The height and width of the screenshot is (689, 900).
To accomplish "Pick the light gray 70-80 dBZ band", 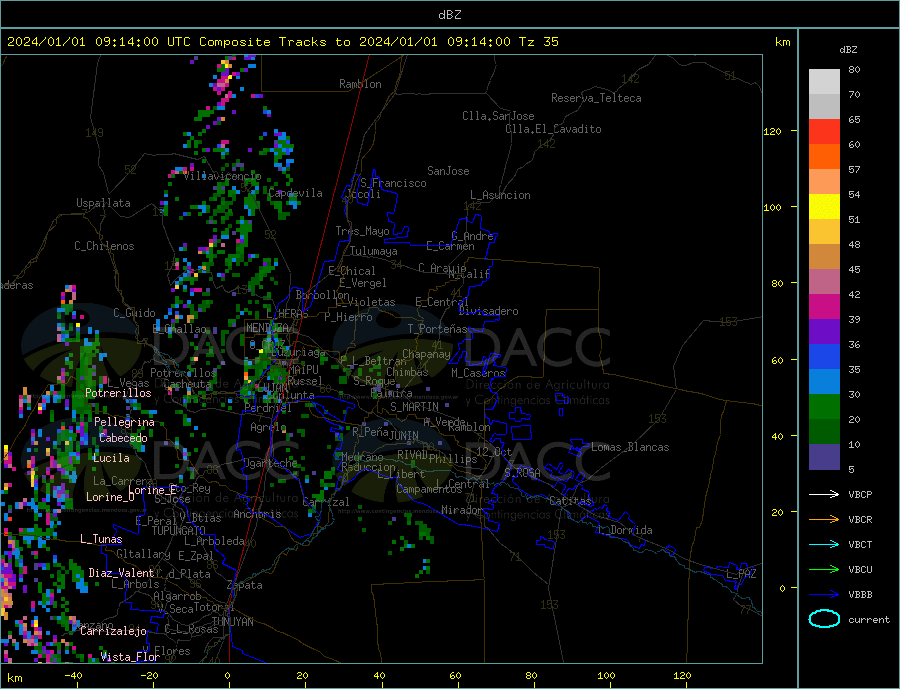I will pyautogui.click(x=824, y=82).
